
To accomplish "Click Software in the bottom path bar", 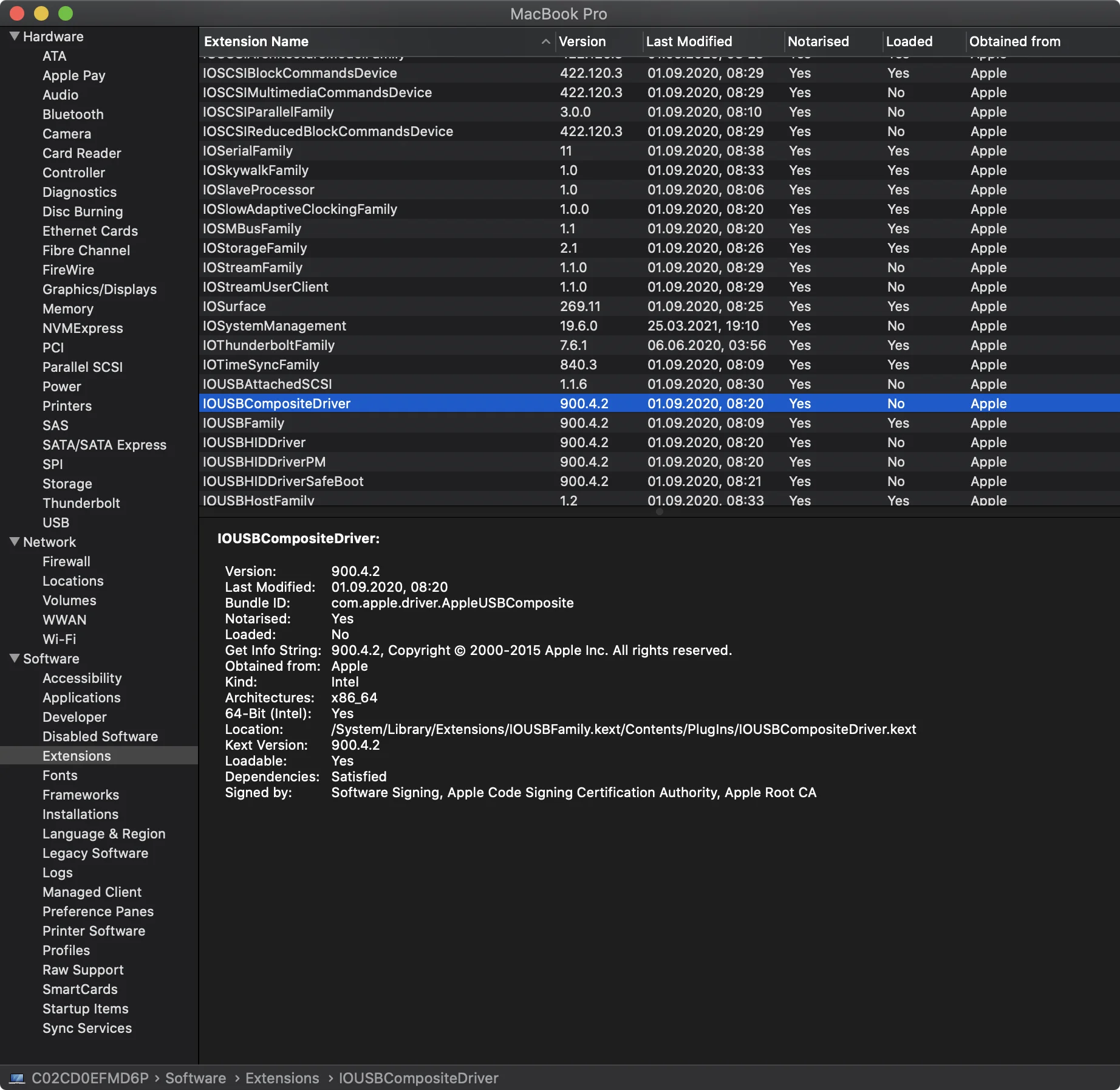I will coord(196,1078).
